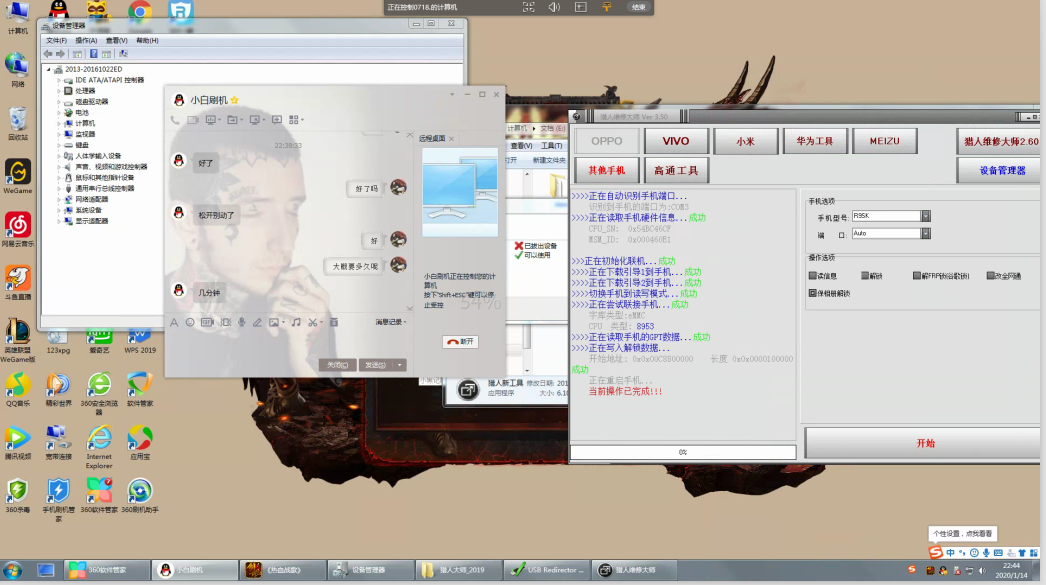Tick the 读信息 read info checkbox
This screenshot has height=585, width=1046.
813,275
